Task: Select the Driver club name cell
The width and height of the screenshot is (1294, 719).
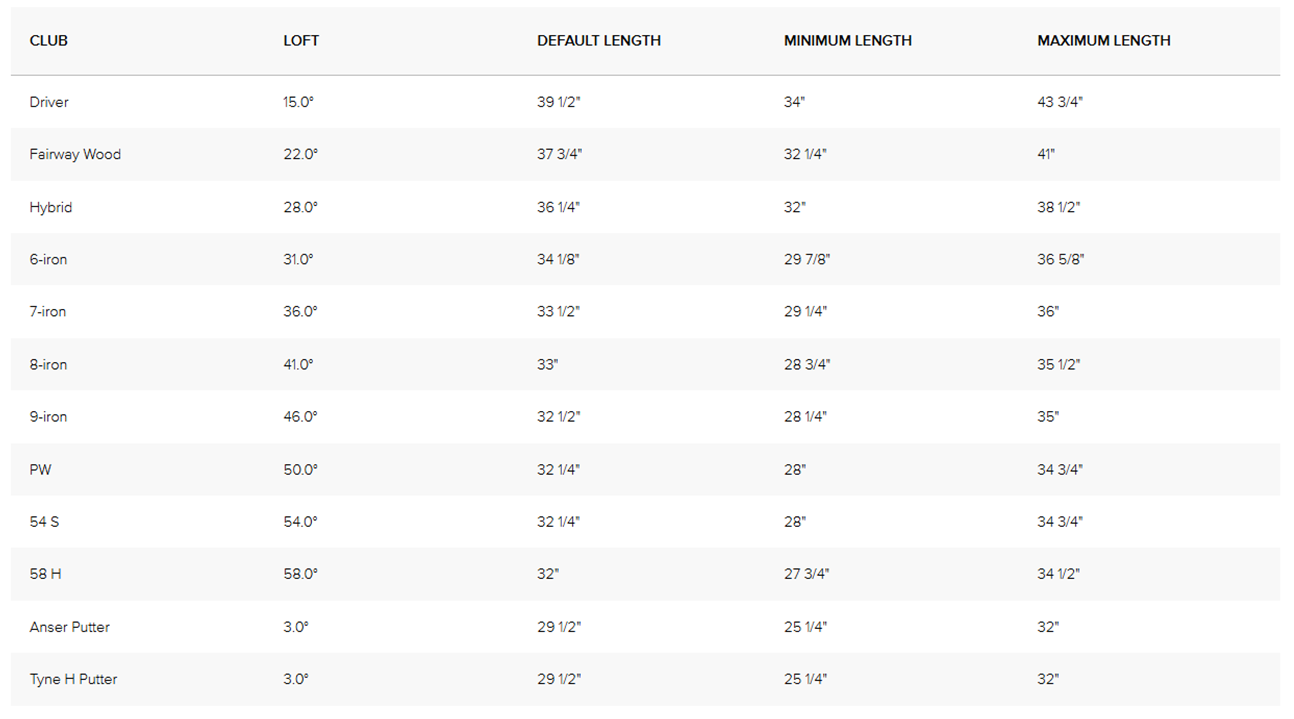Action: click(x=49, y=102)
